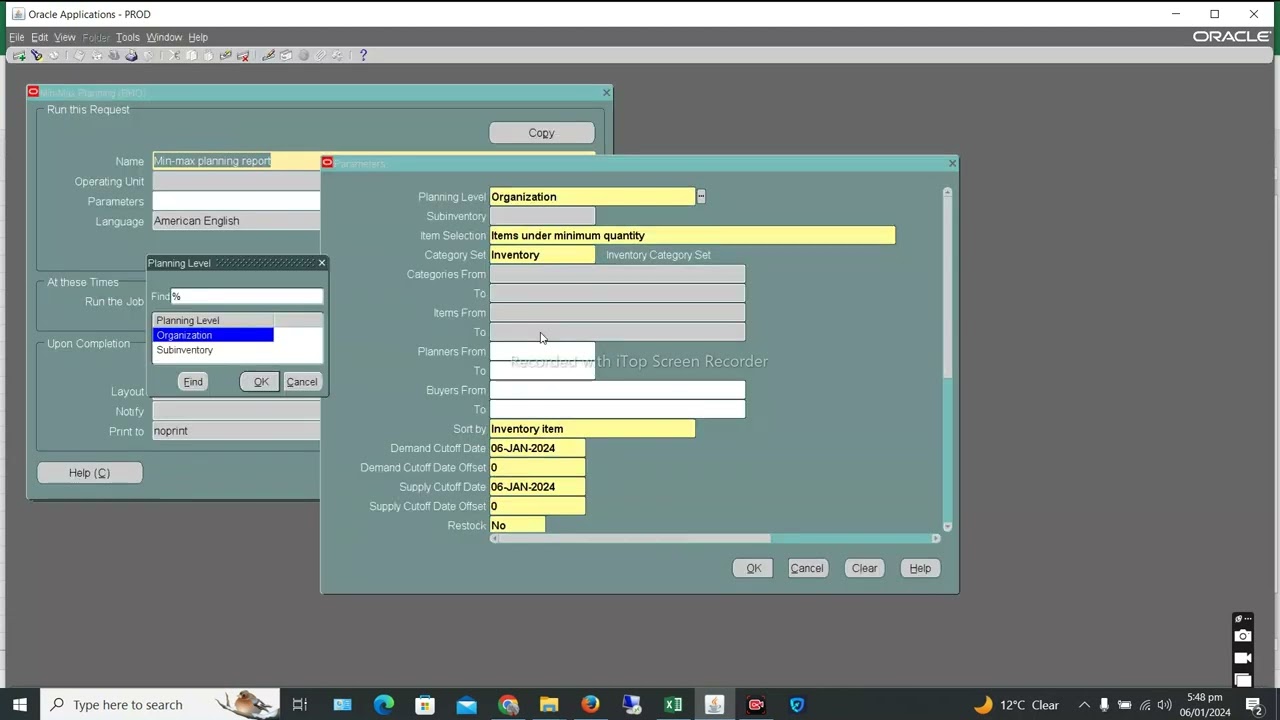Click the Demand Cutoff Date Offset field
The width and height of the screenshot is (1280, 720).
[x=537, y=468]
